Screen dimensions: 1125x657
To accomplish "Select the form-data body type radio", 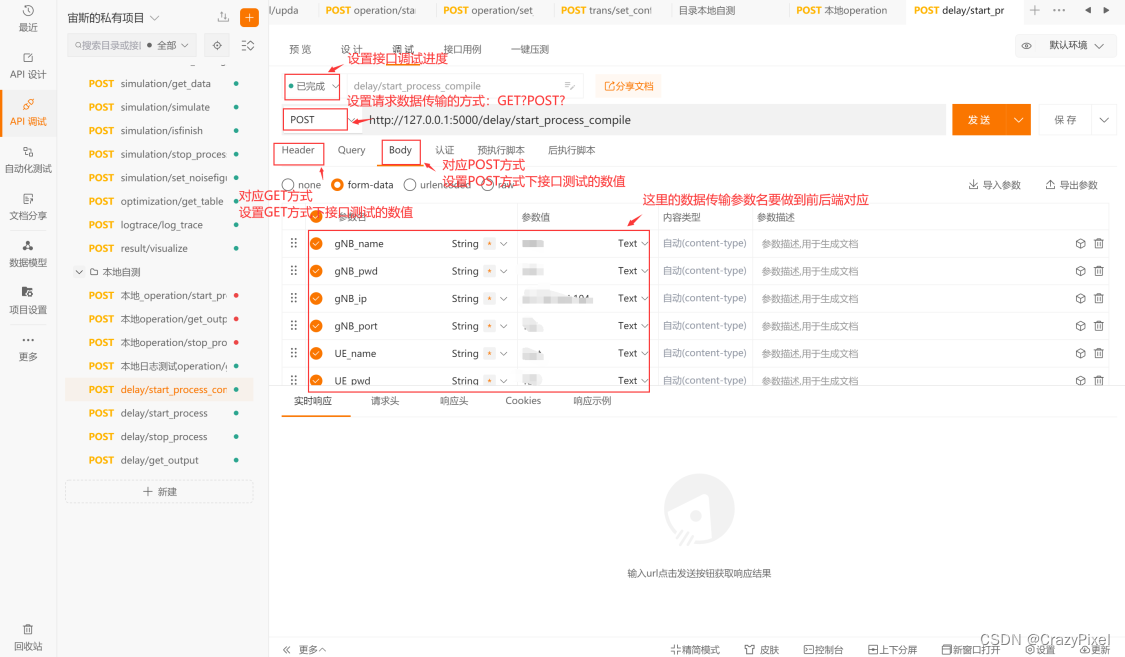I will tap(337, 184).
